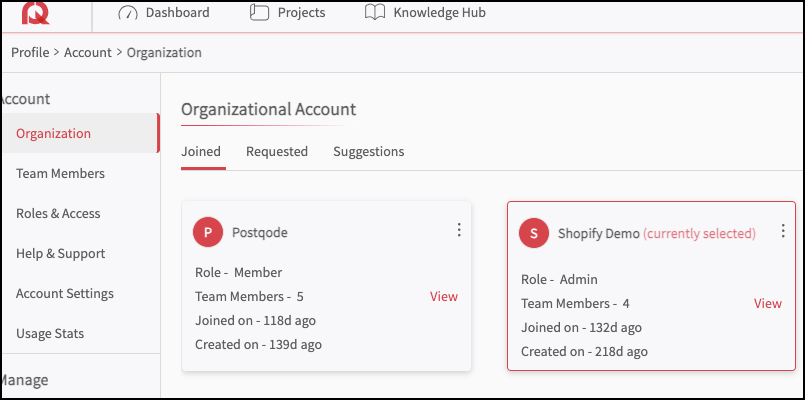
Task: Click 'Created on - 218d ago' text
Action: [x=584, y=352]
